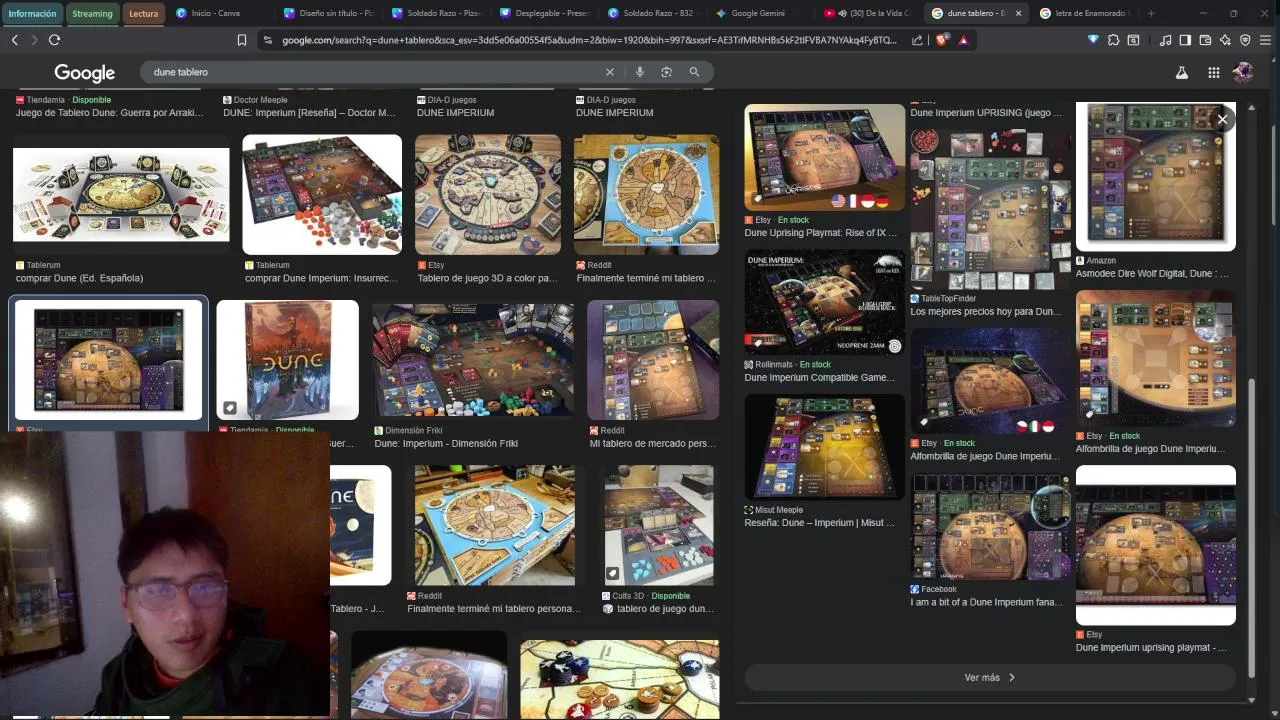Open the Cults 3D tablero de juego thumbnail
1280x720 pixels.
(x=658, y=525)
